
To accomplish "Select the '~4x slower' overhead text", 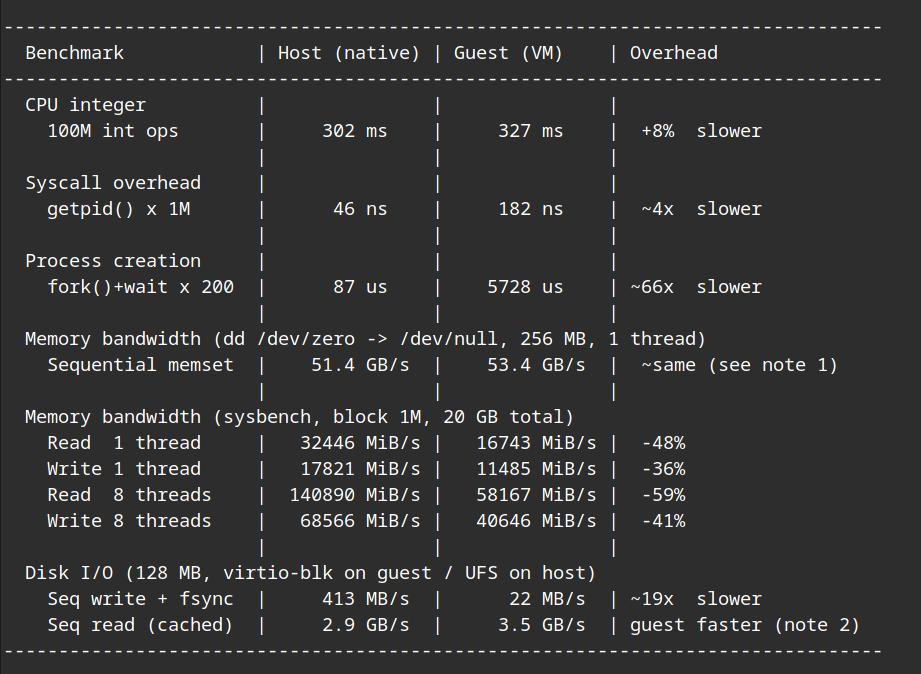I will 701,209.
